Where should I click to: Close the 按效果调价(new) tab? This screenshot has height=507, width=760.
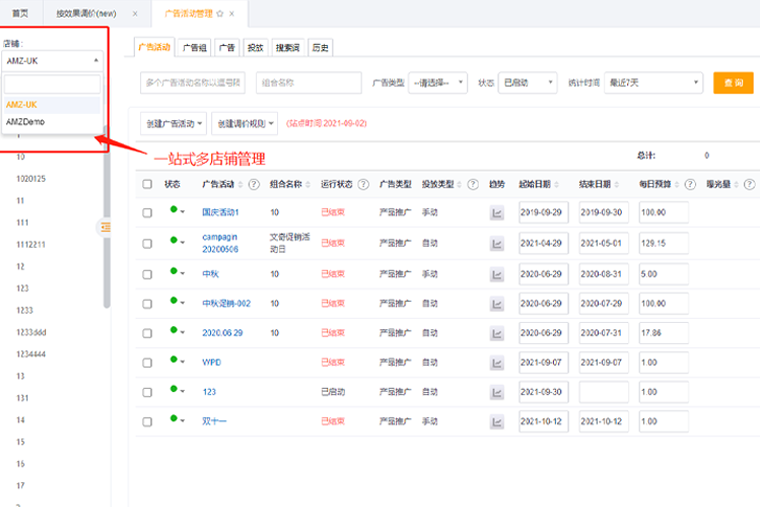[x=135, y=14]
